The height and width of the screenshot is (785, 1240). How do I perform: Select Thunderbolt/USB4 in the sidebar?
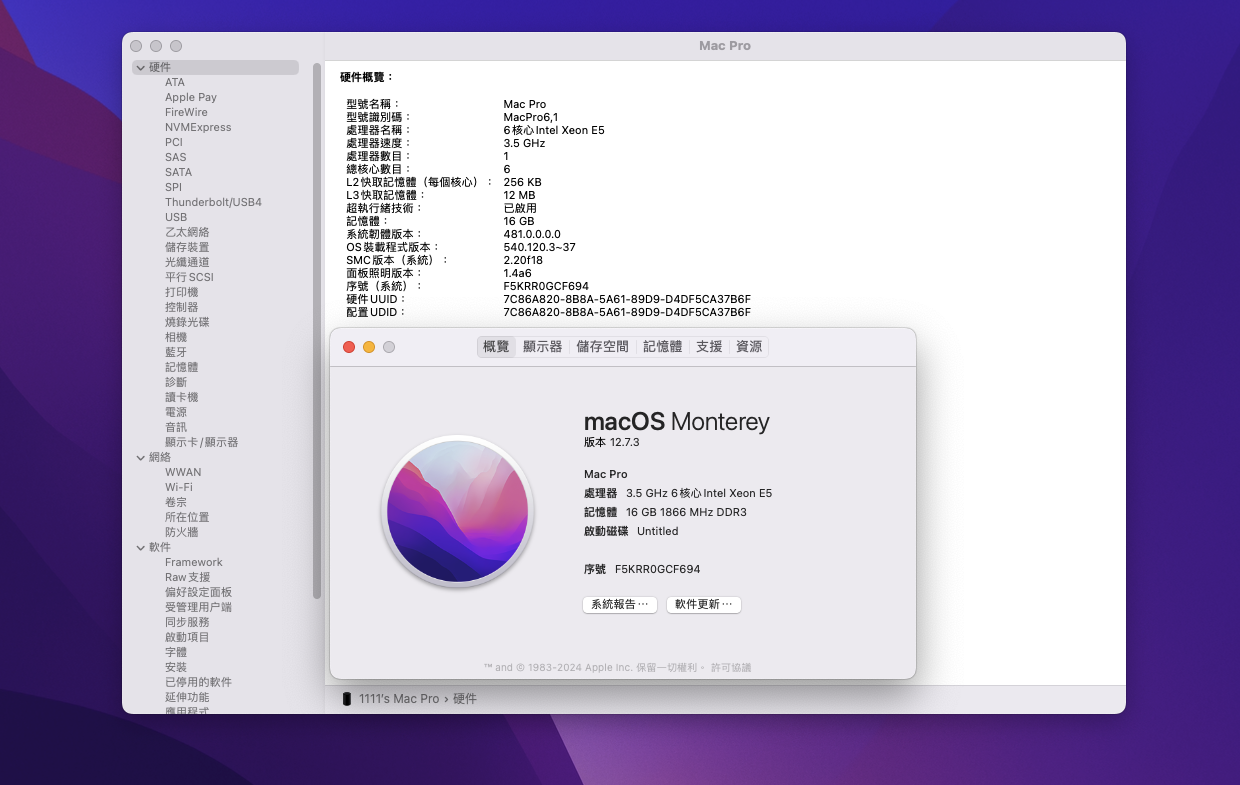[213, 202]
